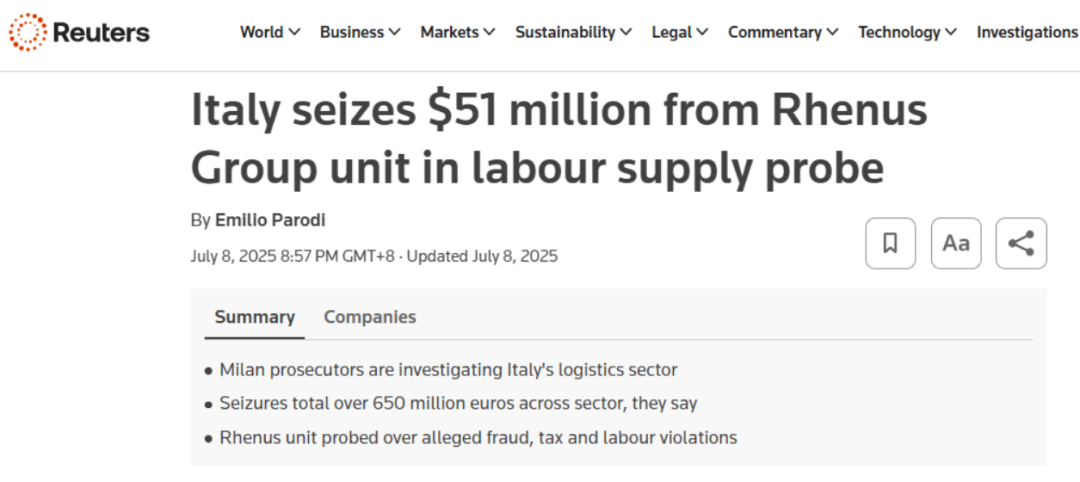Select the Summary tab
The height and width of the screenshot is (482, 1080).
(255, 317)
